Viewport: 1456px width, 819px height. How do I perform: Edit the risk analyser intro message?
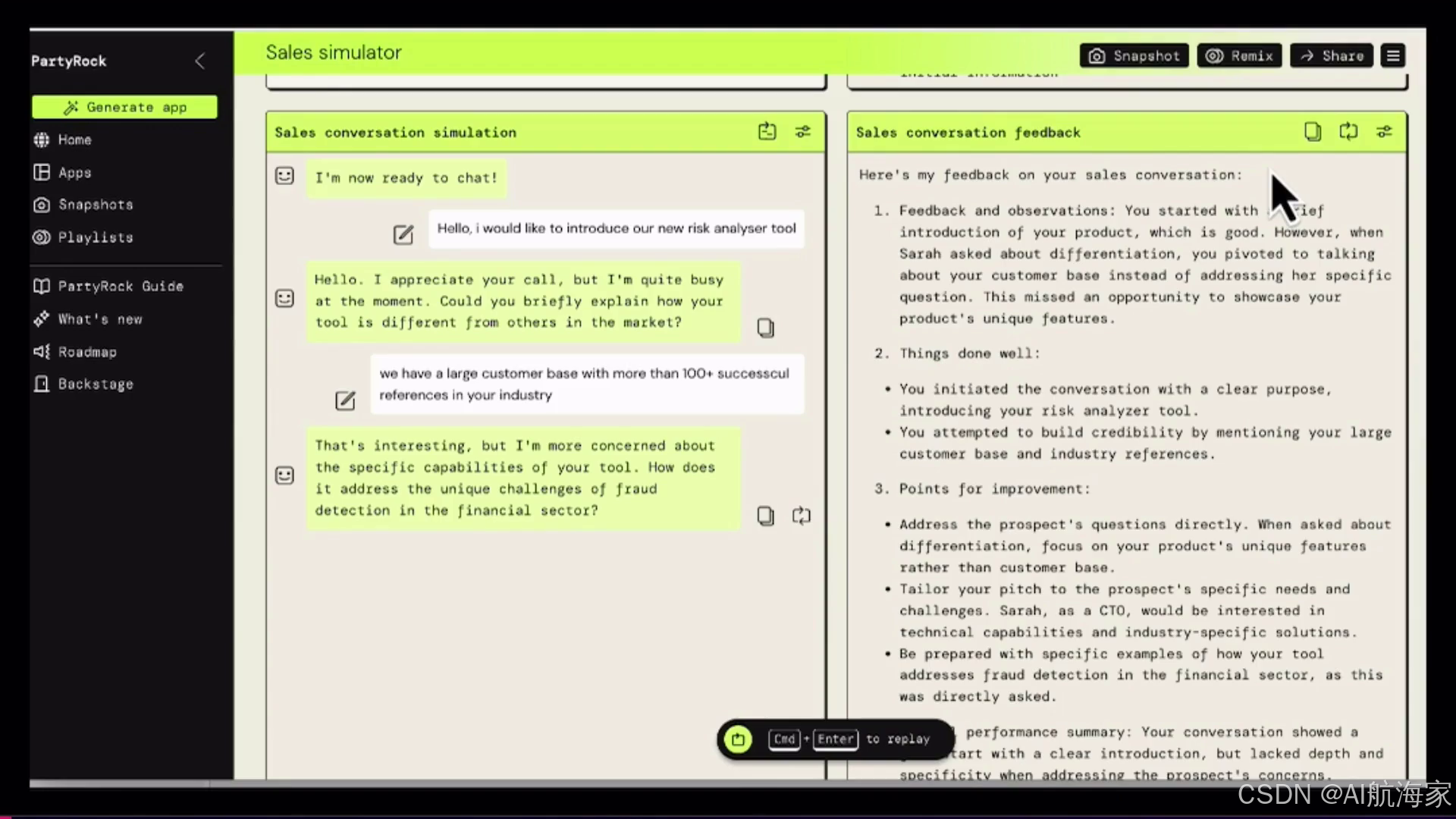pyautogui.click(x=403, y=234)
